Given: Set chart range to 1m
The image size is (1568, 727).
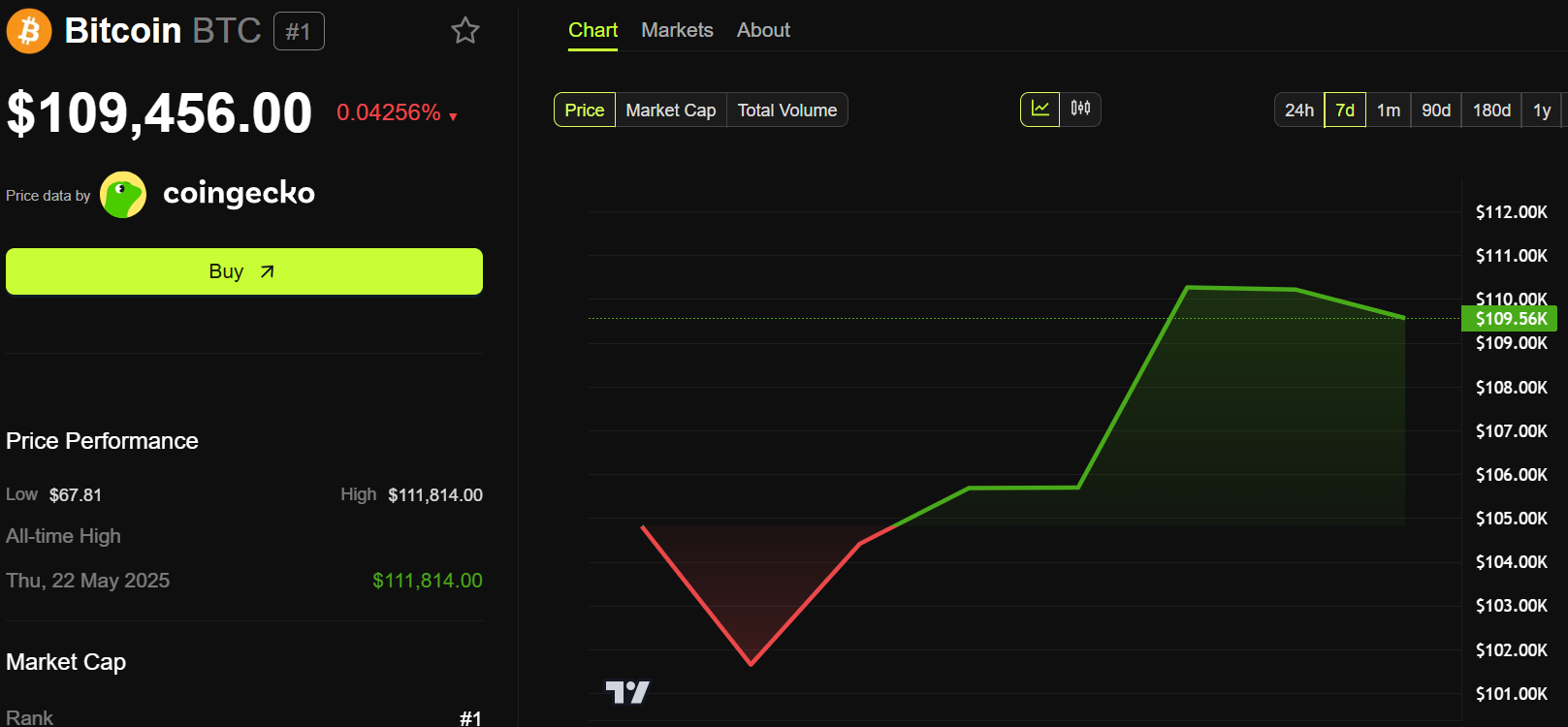Looking at the screenshot, I should (x=1389, y=110).
